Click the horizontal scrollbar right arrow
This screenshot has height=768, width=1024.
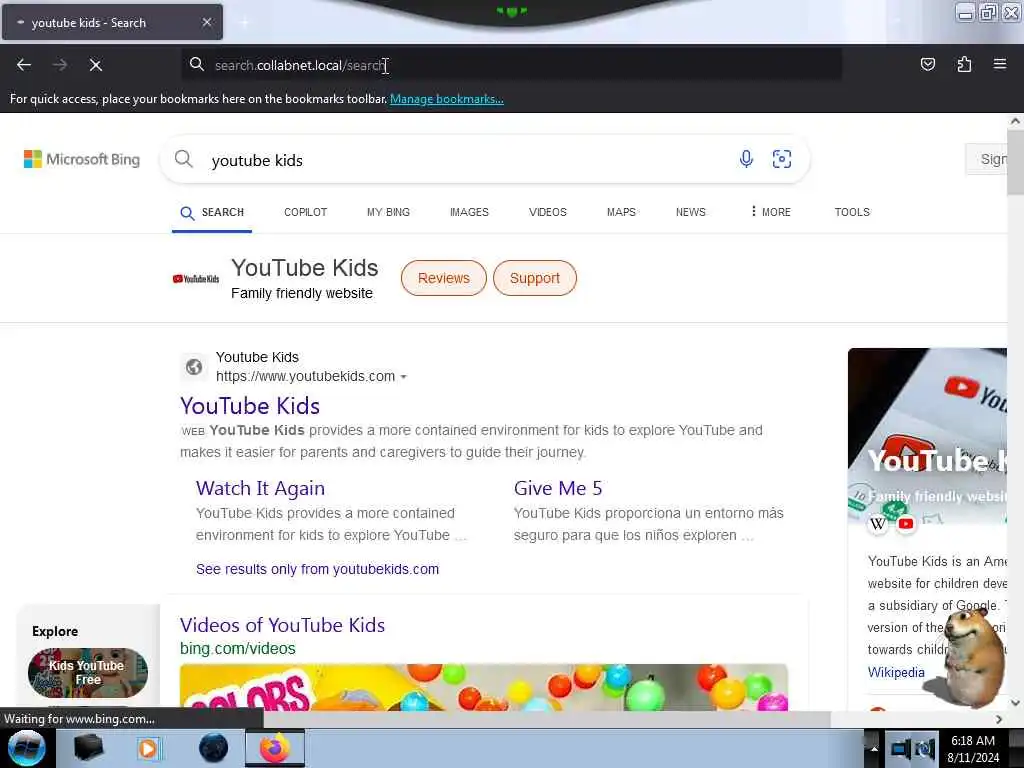(999, 719)
